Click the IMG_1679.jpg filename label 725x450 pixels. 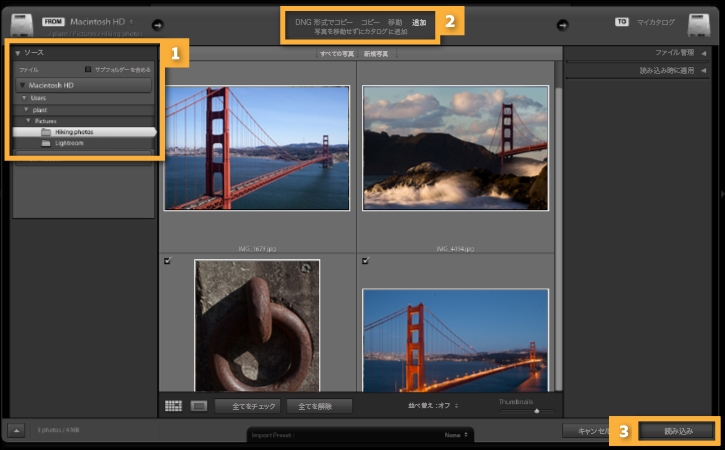[257, 249]
